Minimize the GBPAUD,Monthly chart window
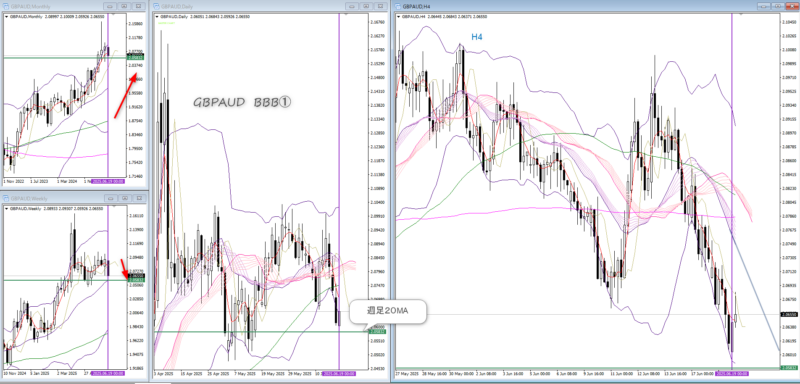The width and height of the screenshot is (800, 384). [x=109, y=6]
